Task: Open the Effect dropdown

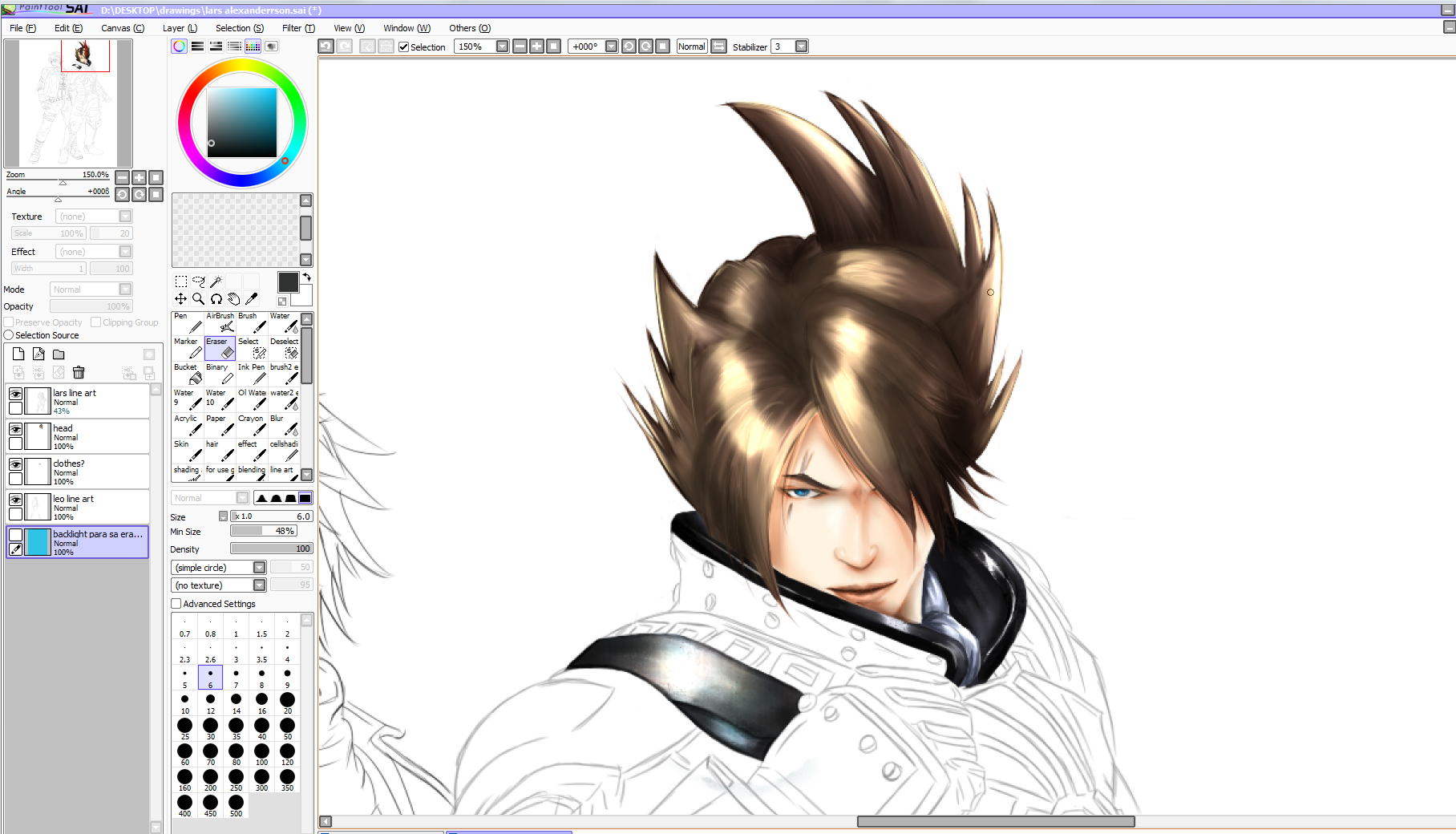Action: pos(125,252)
